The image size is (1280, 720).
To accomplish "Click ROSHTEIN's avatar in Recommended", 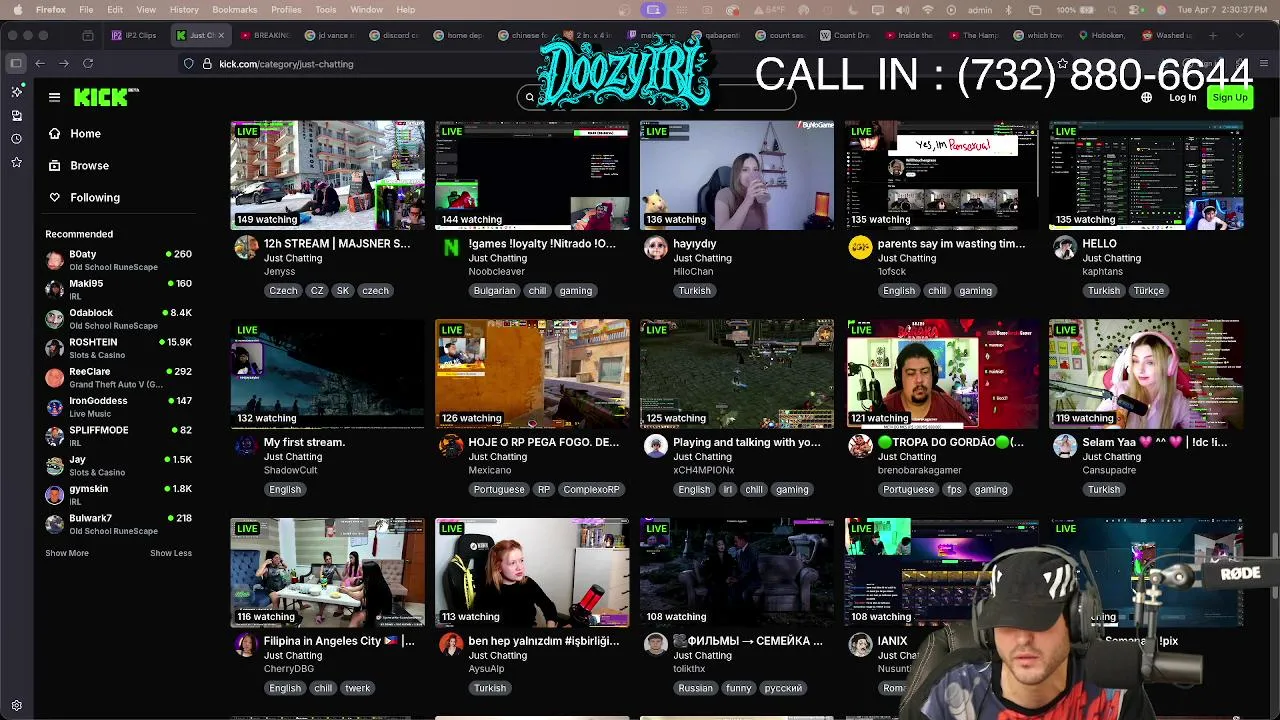I will (54, 348).
